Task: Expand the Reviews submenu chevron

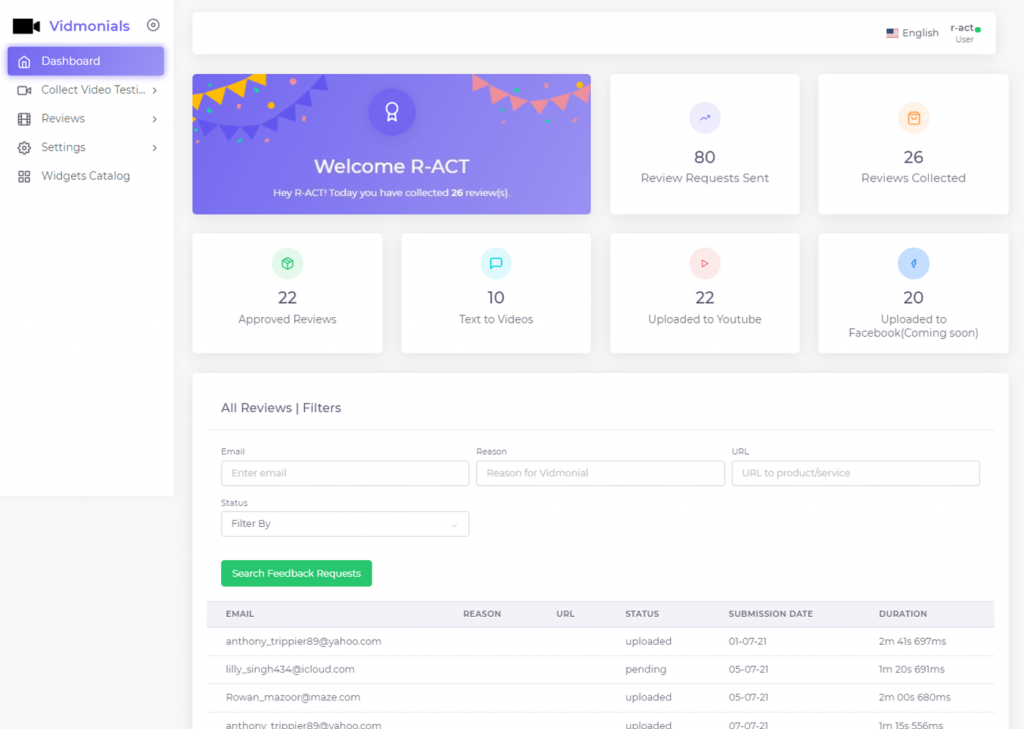Action: click(x=155, y=119)
